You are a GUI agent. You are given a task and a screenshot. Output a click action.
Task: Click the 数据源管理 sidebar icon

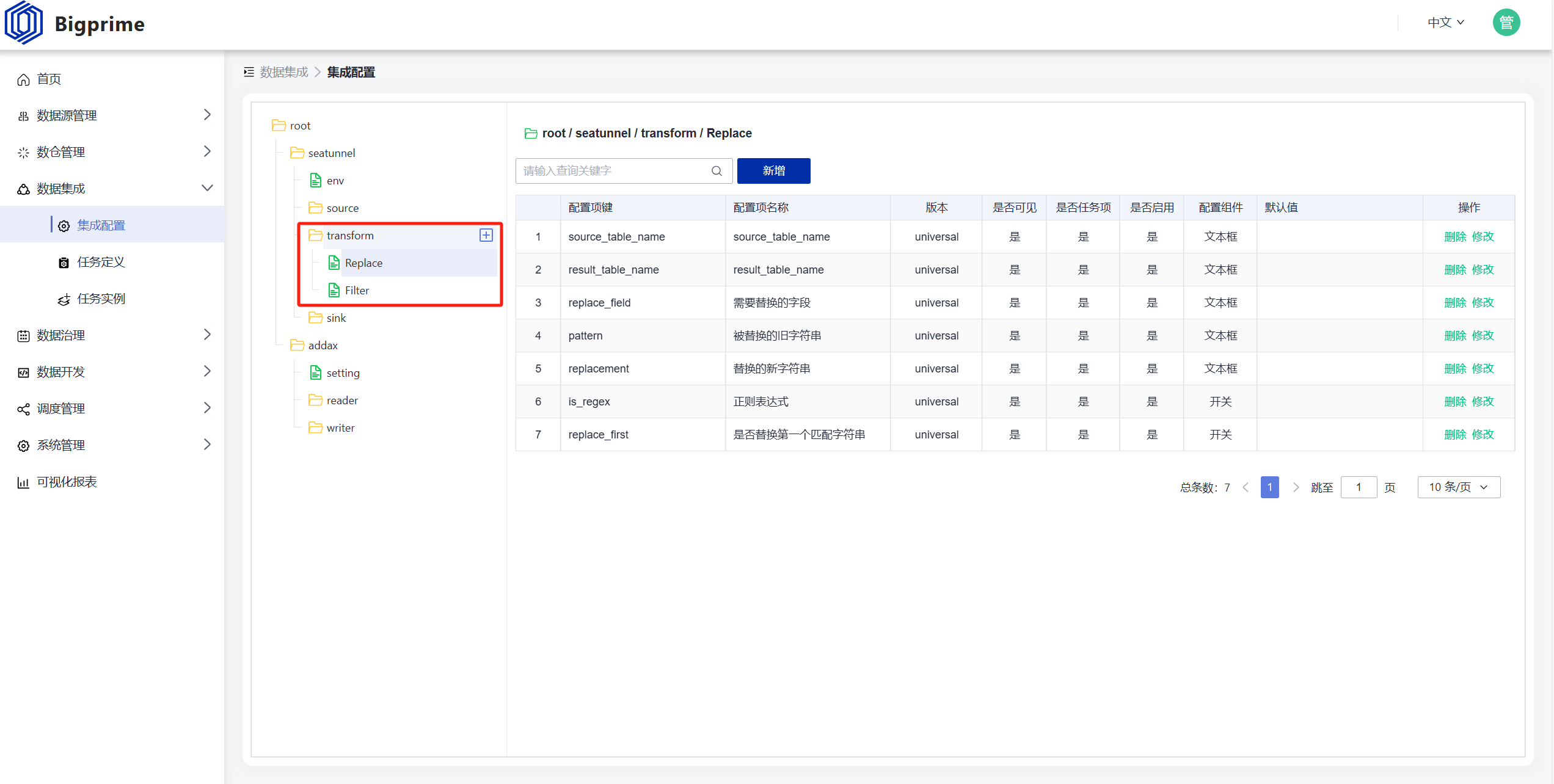tap(23, 116)
